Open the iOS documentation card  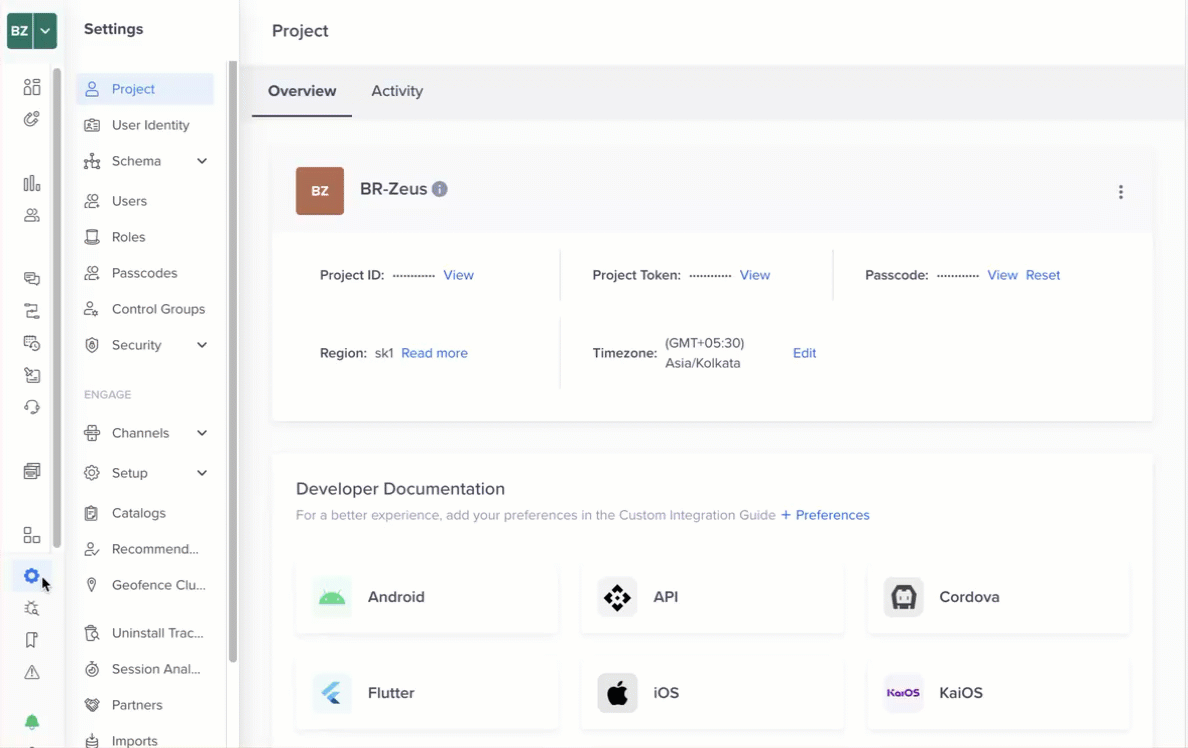pyautogui.click(x=712, y=693)
